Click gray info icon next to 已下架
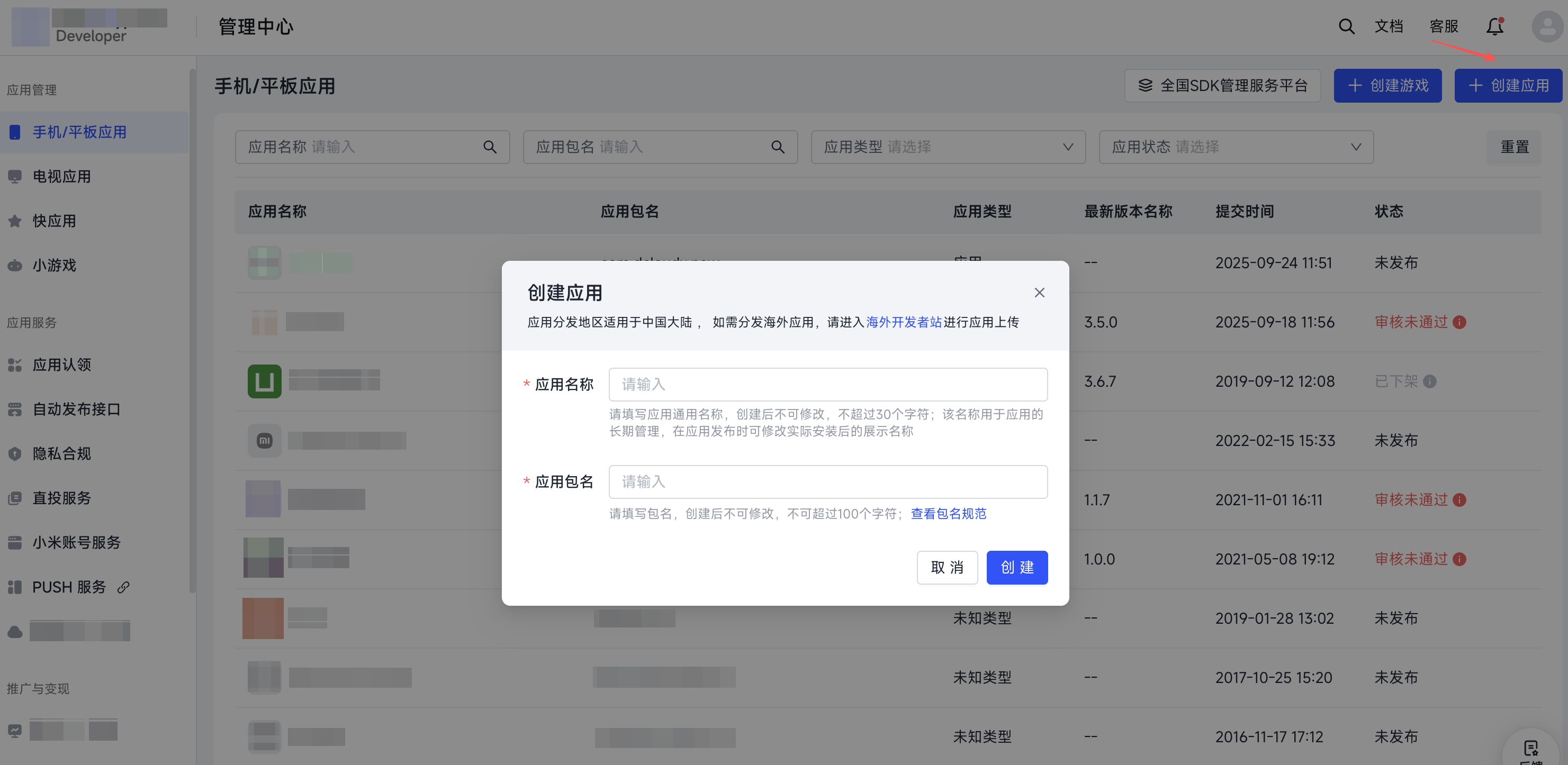 [1430, 381]
